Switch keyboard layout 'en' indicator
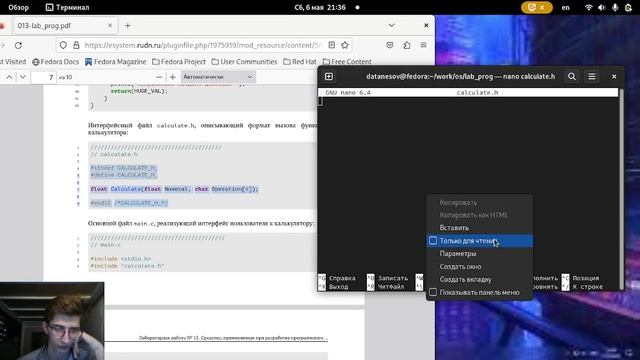 pos(565,7)
